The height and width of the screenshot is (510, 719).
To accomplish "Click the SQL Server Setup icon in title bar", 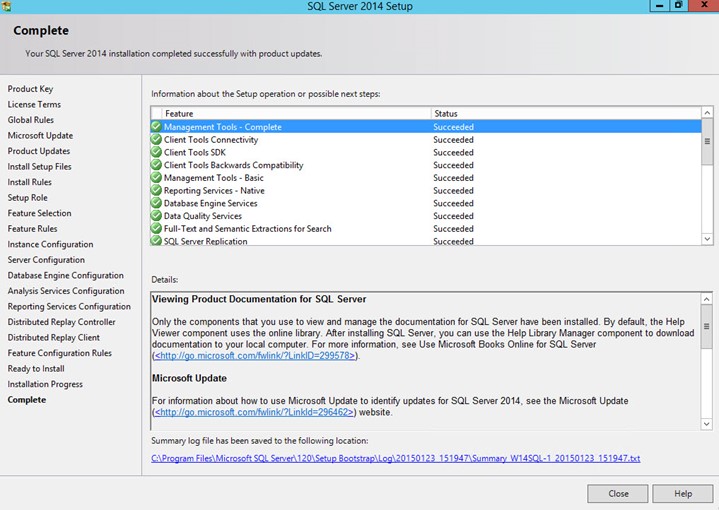I will click(8, 6).
